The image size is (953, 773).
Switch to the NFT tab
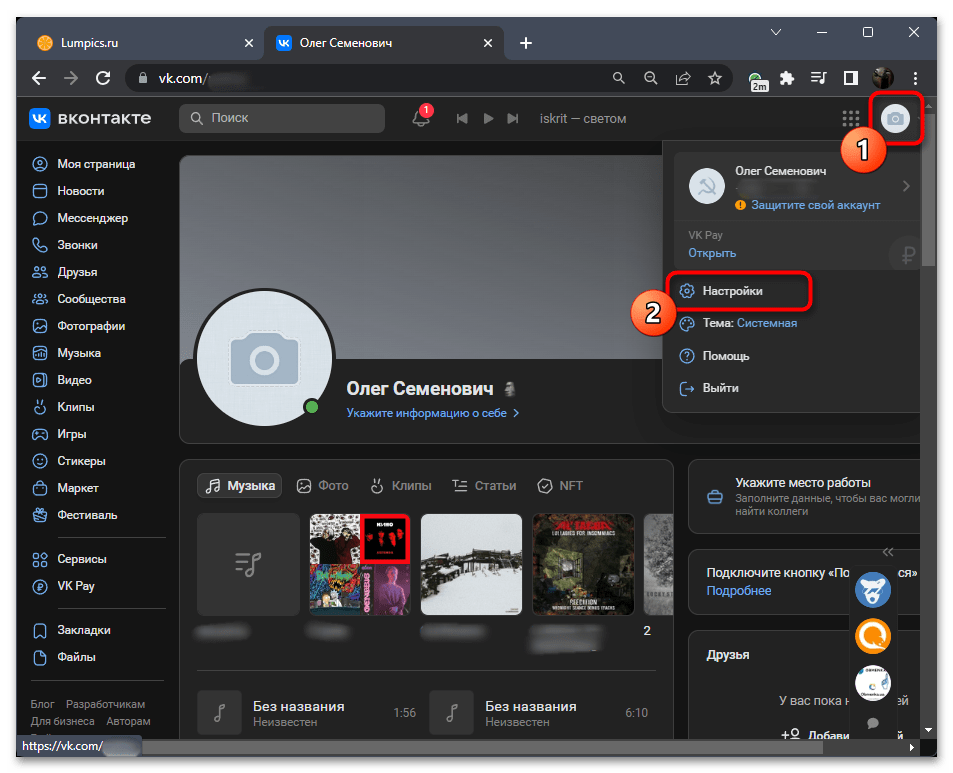[x=560, y=486]
